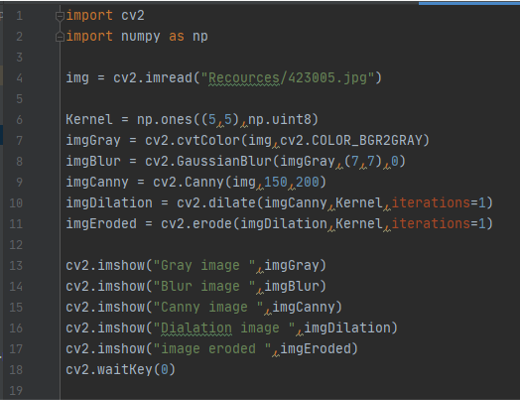
Task: Click the misspelled "Dialation" word on line 16
Action: click(196, 328)
